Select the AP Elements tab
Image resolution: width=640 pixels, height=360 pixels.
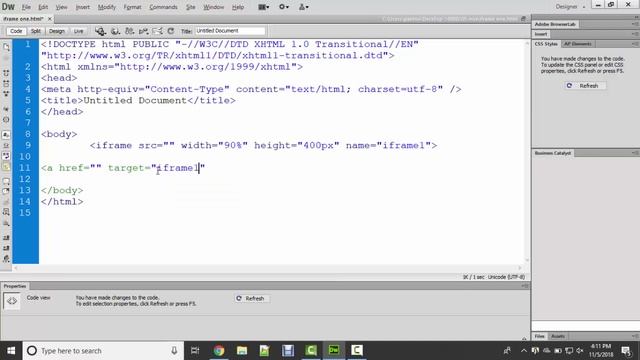click(x=578, y=44)
